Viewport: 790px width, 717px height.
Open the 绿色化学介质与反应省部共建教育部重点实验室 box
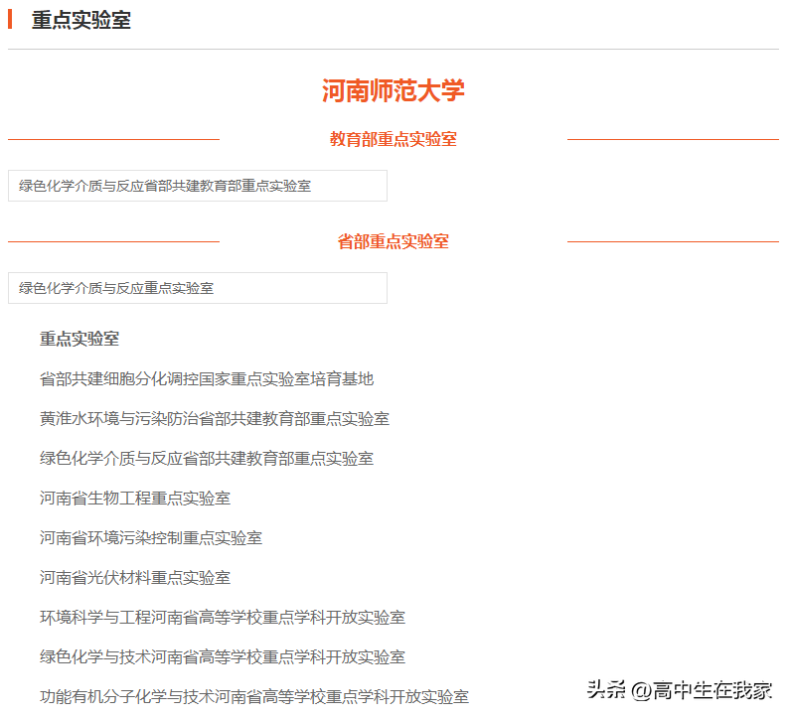(x=198, y=186)
